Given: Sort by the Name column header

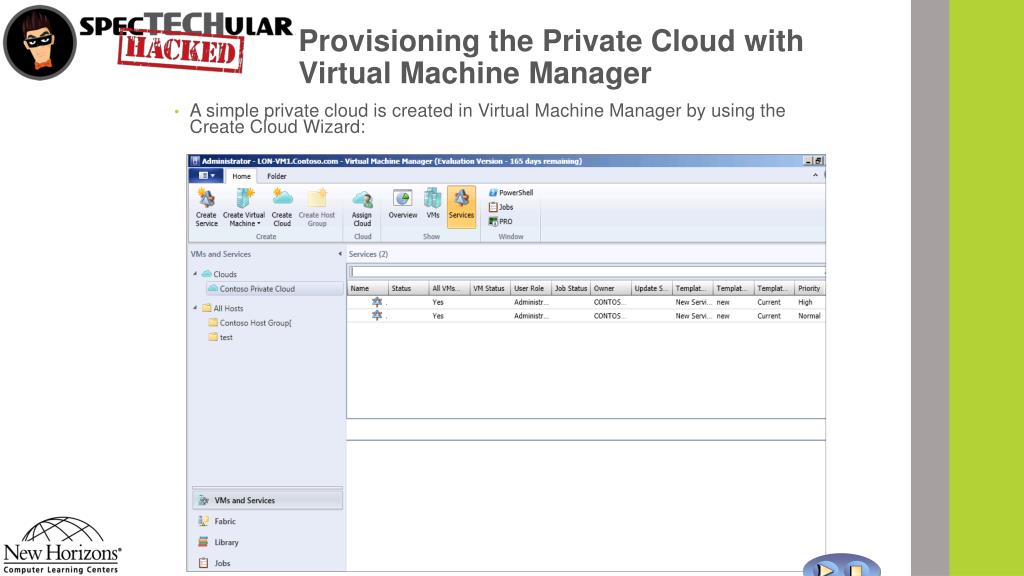Looking at the screenshot, I should tap(367, 288).
